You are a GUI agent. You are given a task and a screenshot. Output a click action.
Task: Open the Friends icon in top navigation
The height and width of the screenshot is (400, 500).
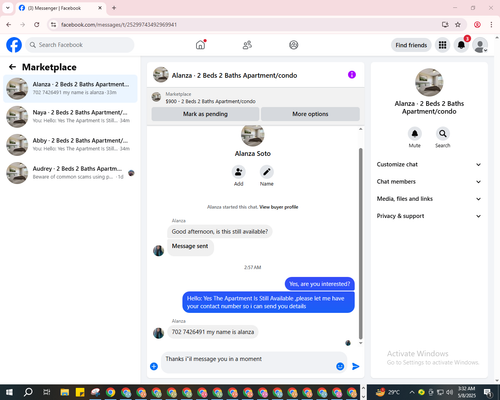pos(247,45)
